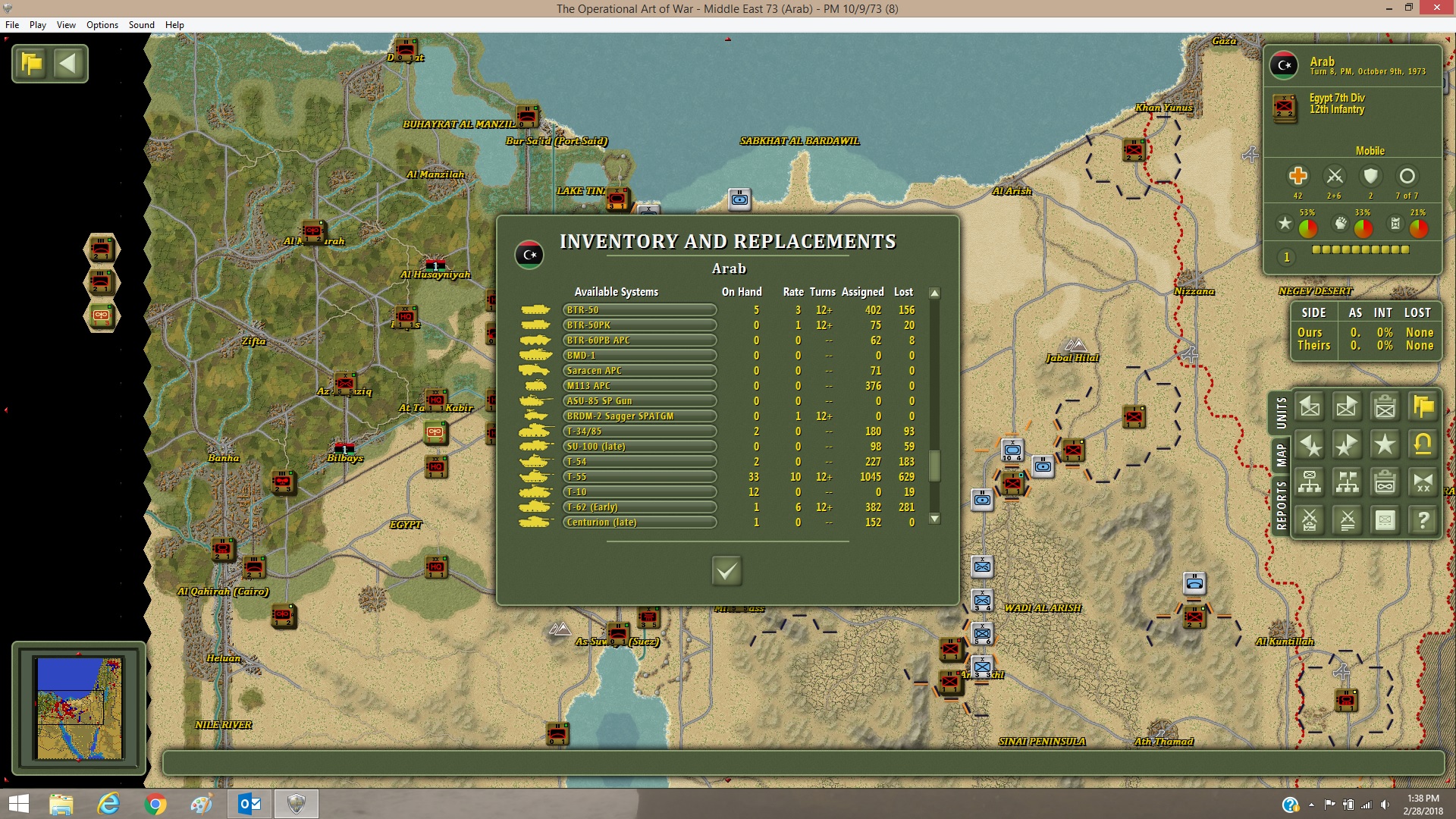The height and width of the screenshot is (819, 1456).
Task: Click yellow flags icon in Units panel
Action: point(1423,407)
